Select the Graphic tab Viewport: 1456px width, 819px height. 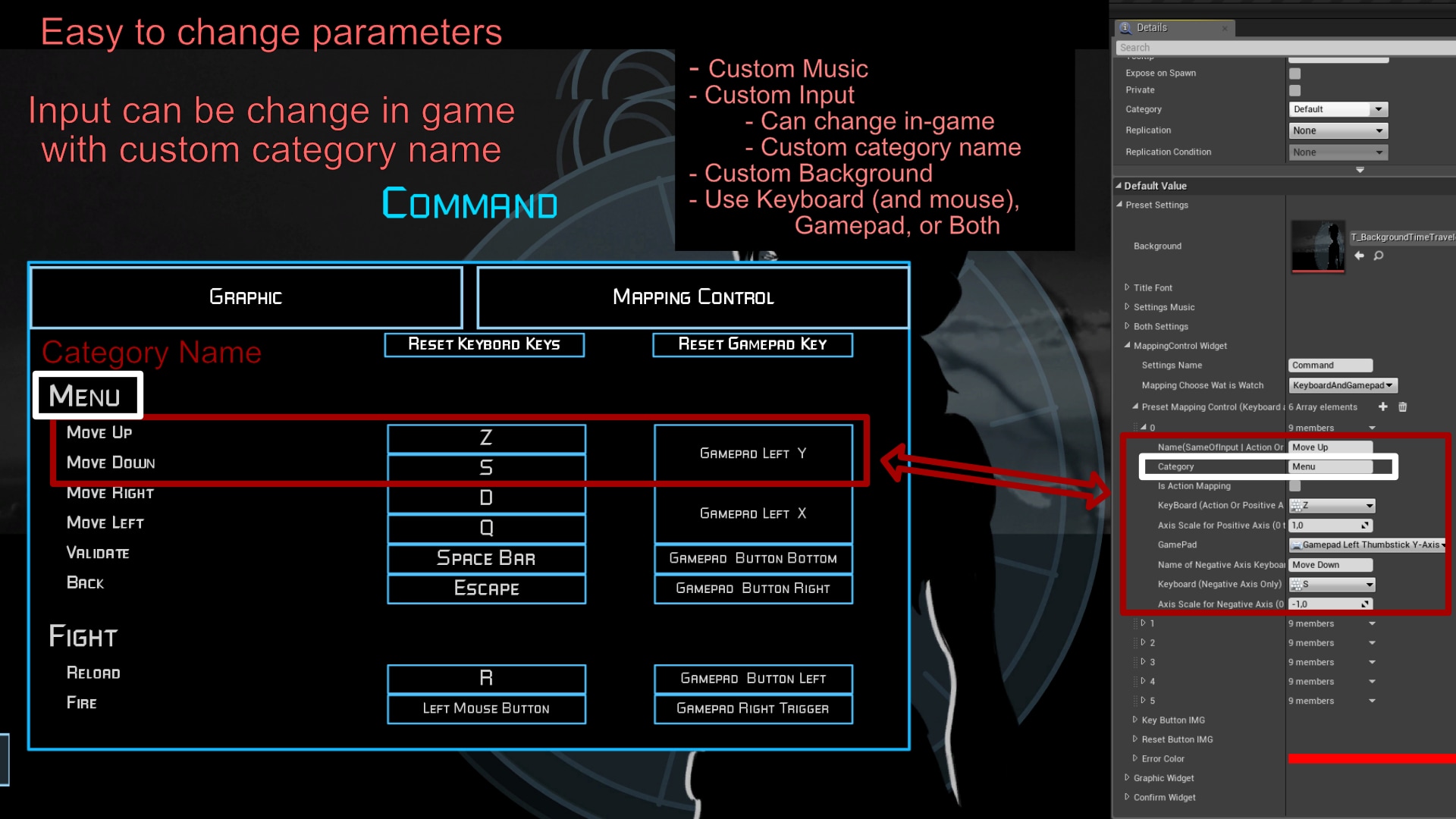point(245,297)
